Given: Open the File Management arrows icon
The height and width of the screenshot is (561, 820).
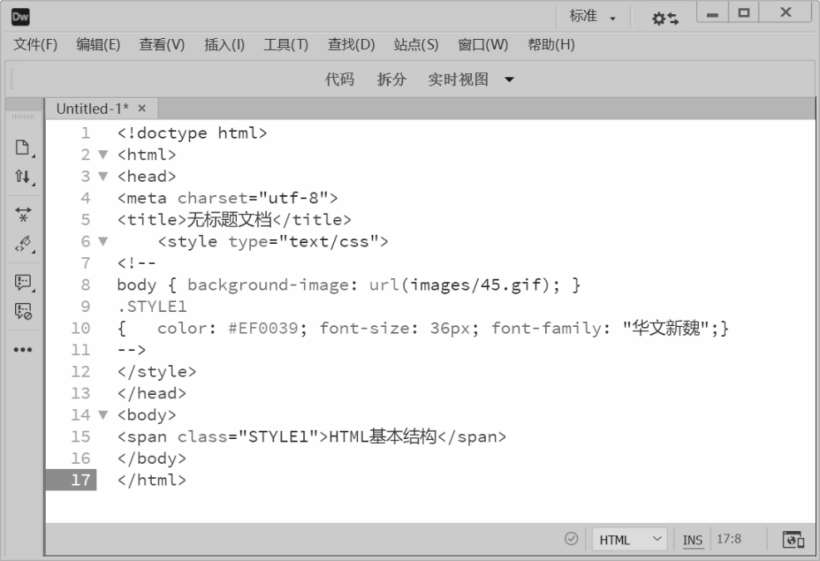Looking at the screenshot, I should (x=22, y=177).
